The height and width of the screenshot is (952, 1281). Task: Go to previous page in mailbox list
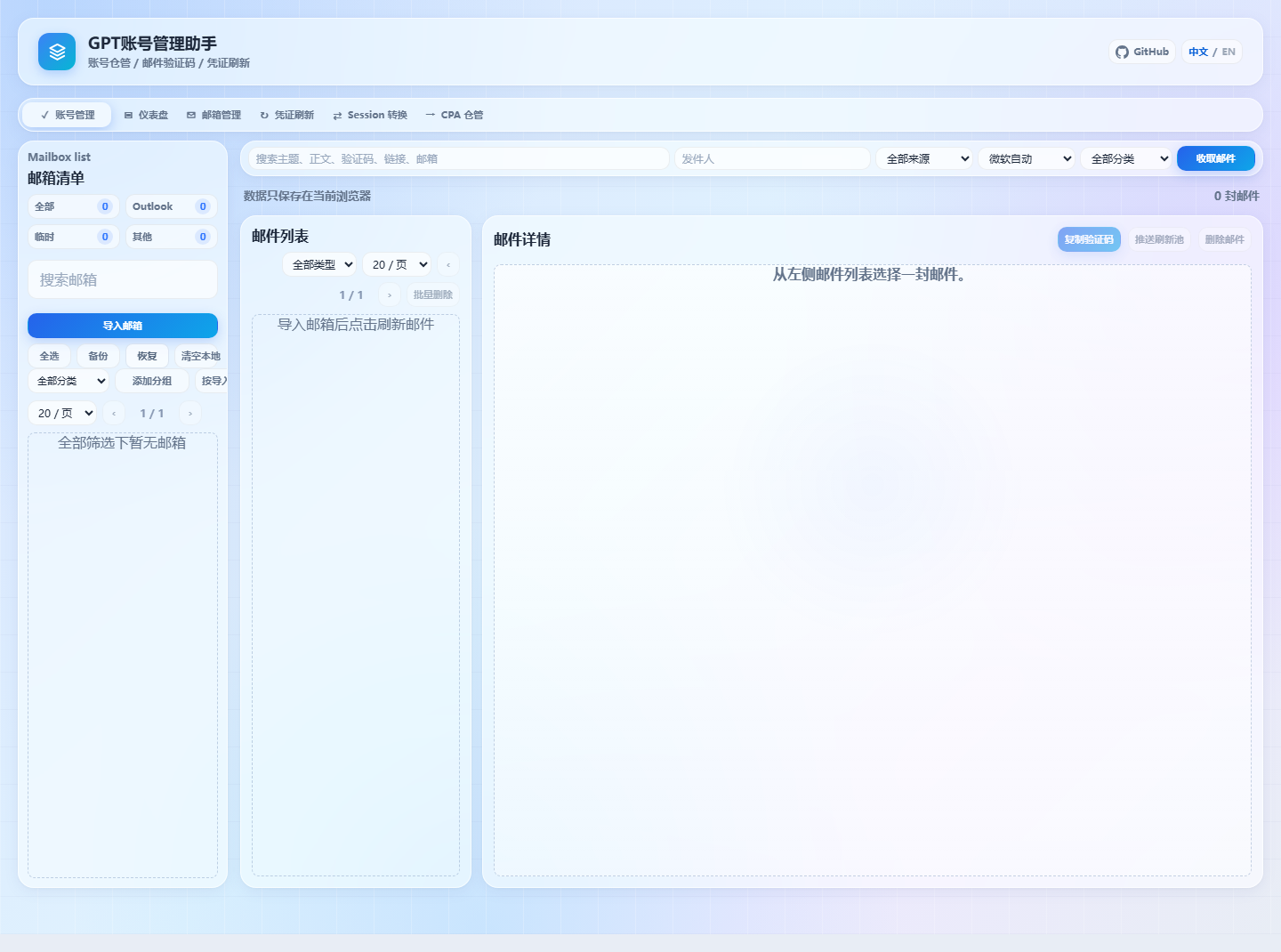point(114,413)
